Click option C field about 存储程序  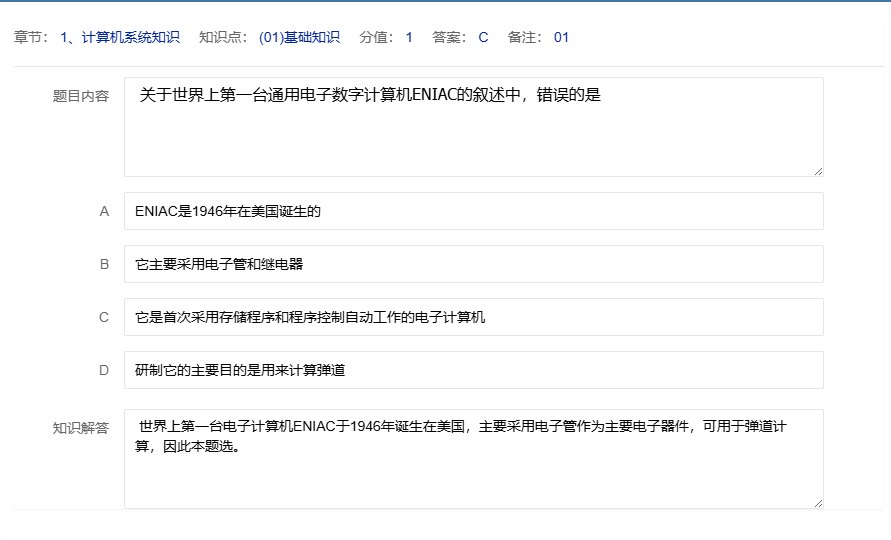[473, 318]
